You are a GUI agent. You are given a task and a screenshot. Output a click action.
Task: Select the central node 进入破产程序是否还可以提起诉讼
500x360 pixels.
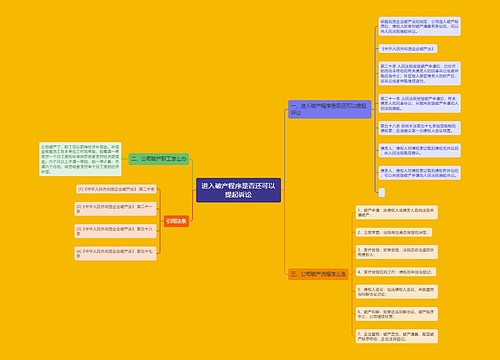point(238,190)
